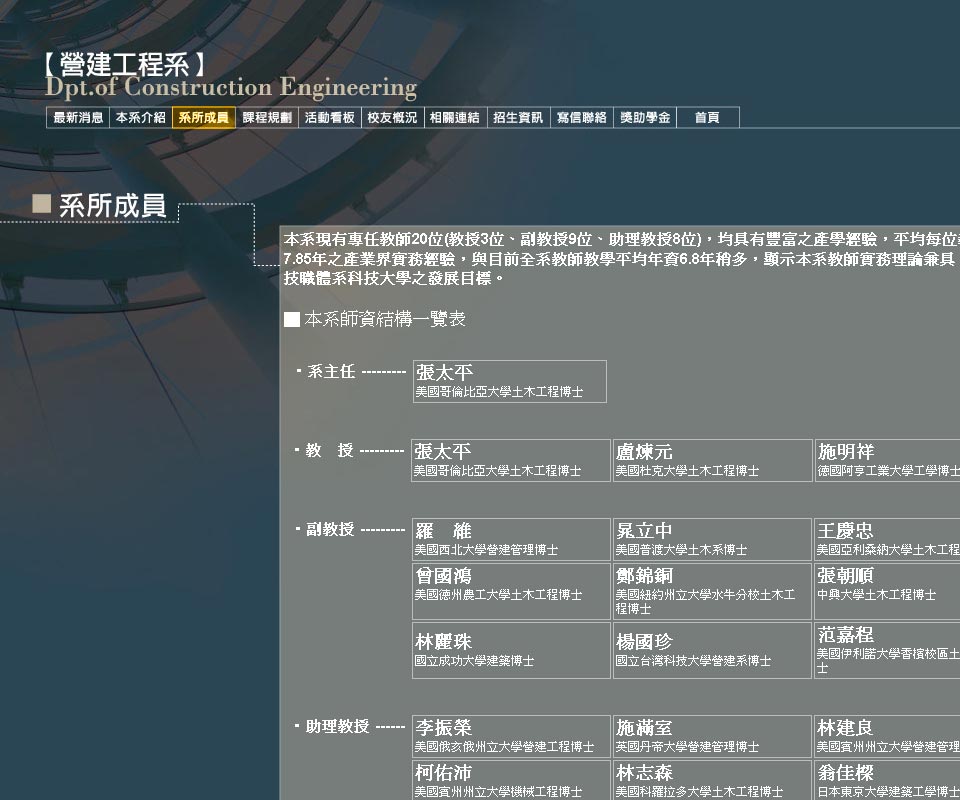Open the 活動看板 tab
Viewport: 960px width, 800px height.
pyautogui.click(x=330, y=118)
